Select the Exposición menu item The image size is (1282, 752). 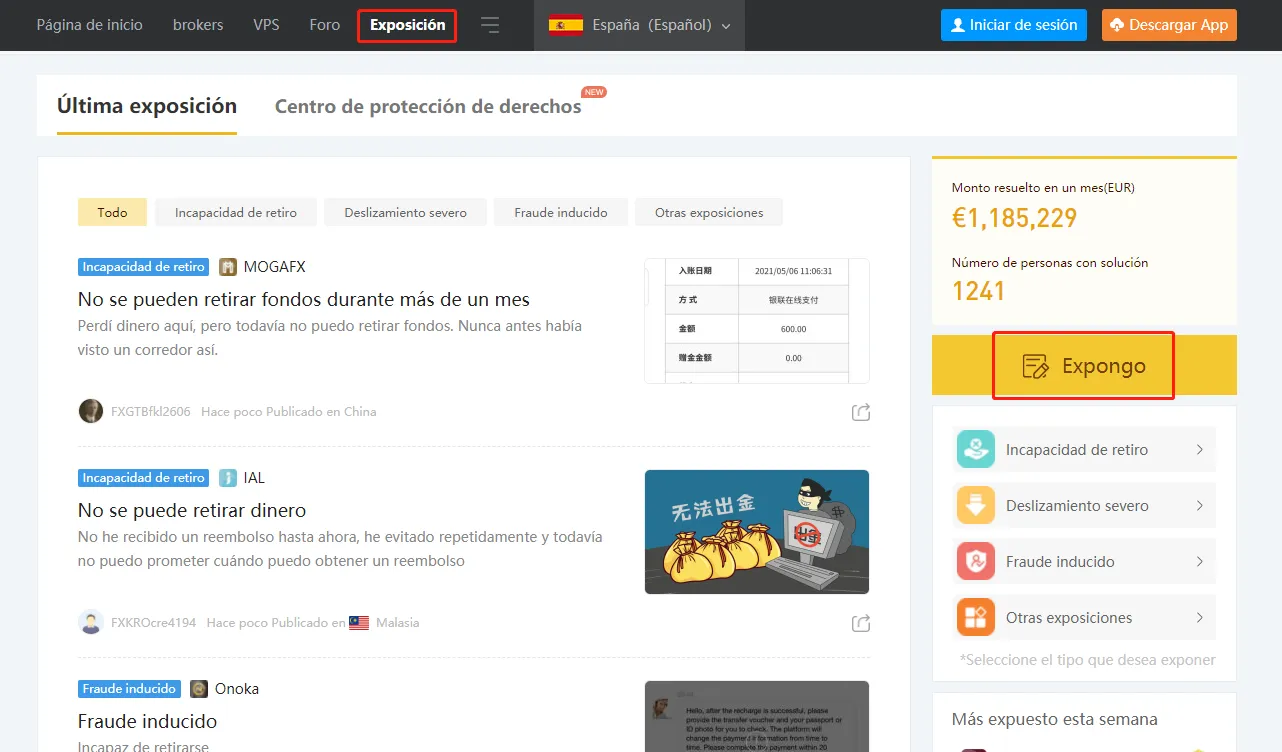click(x=407, y=25)
